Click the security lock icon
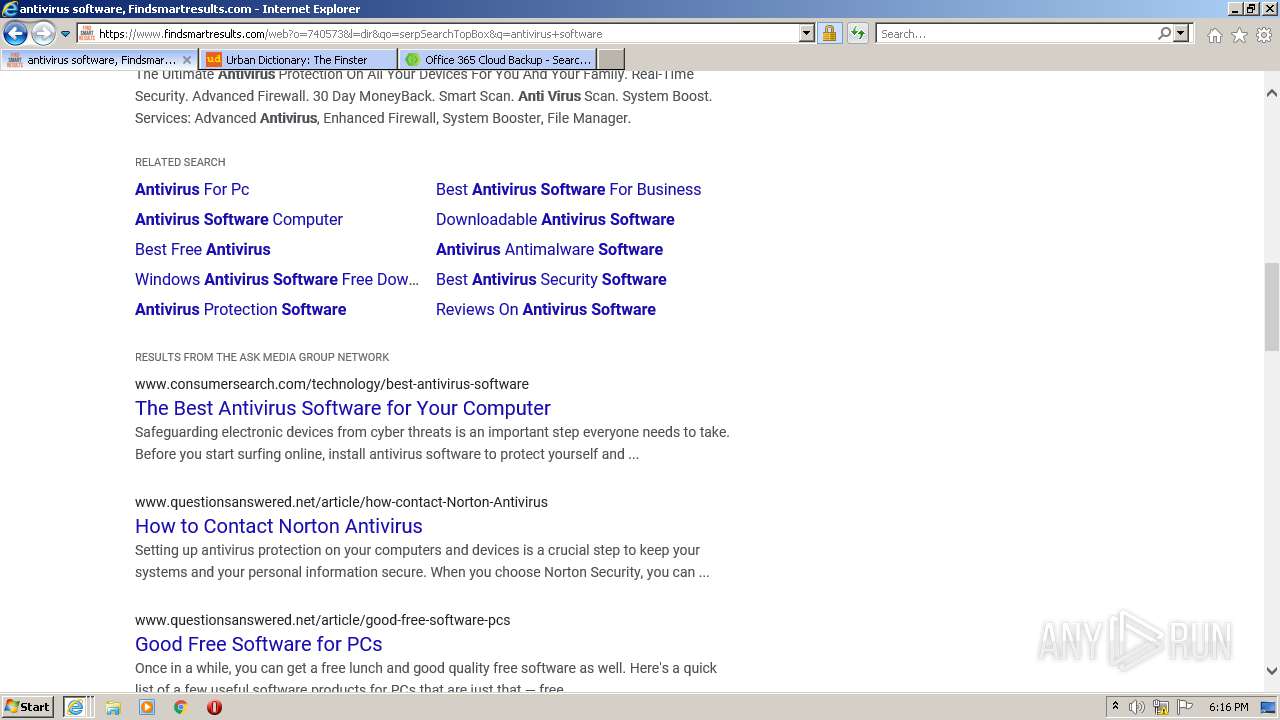 (x=829, y=34)
